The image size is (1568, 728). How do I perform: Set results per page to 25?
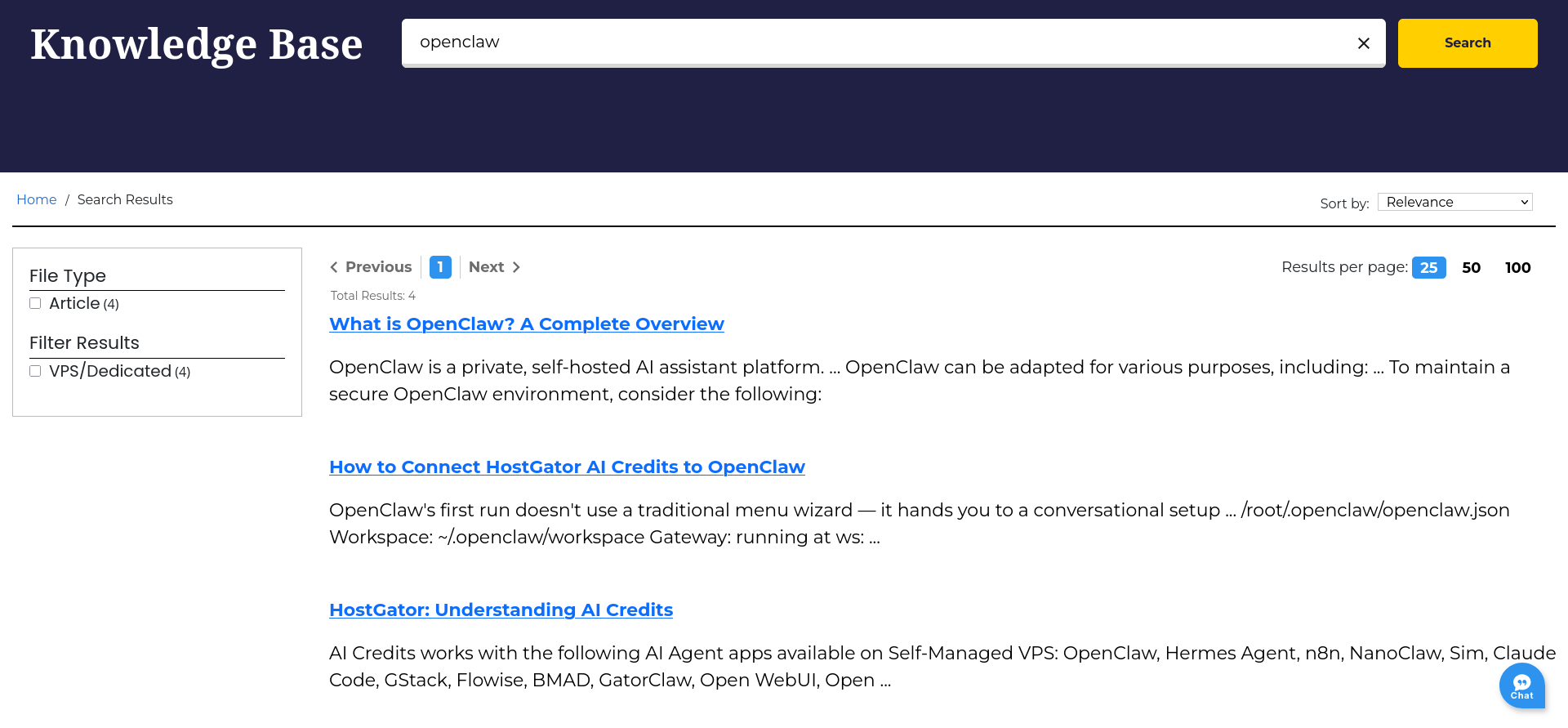[x=1428, y=267]
